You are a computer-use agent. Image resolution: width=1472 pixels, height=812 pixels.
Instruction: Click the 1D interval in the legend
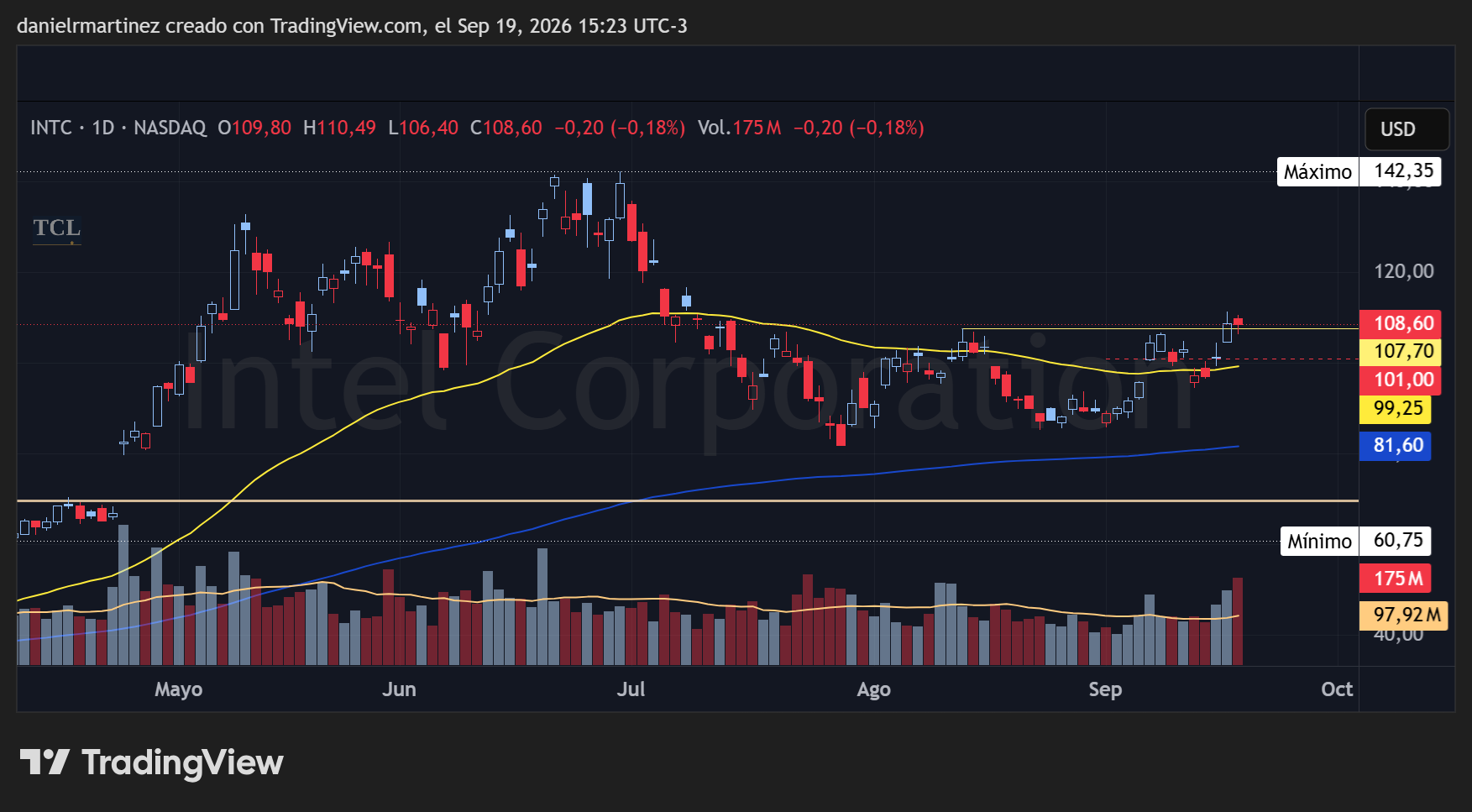coord(102,128)
